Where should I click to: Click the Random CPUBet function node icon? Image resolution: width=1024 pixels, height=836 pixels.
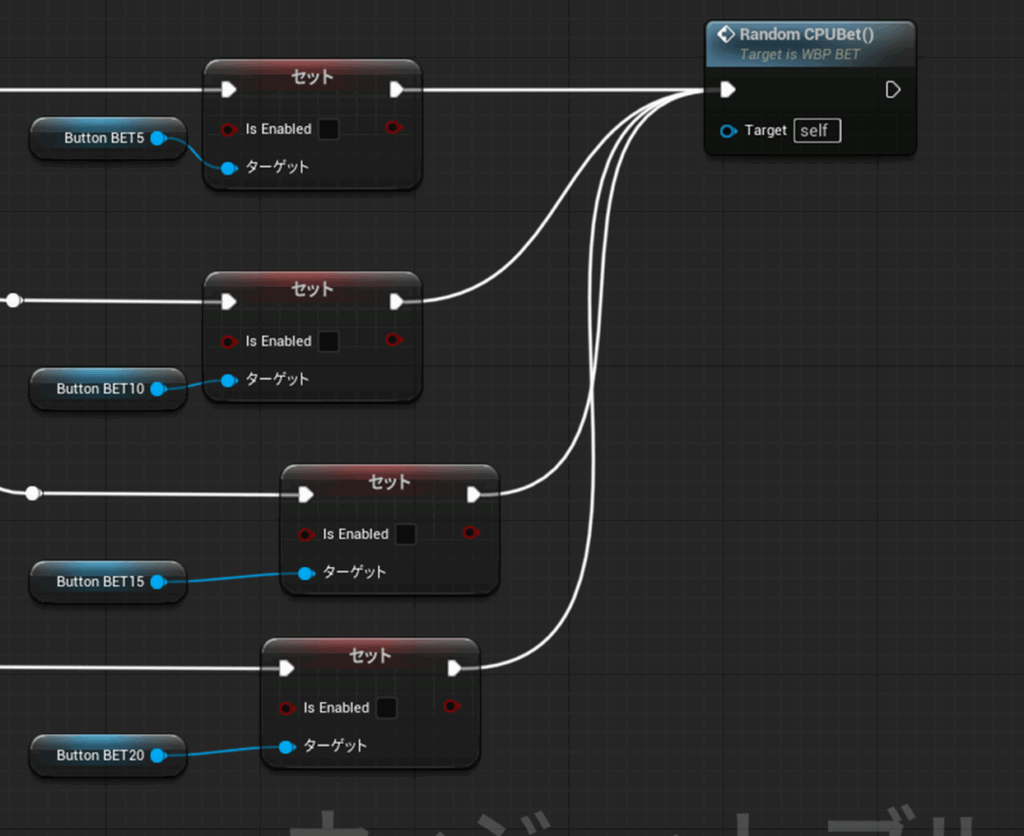[x=726, y=35]
